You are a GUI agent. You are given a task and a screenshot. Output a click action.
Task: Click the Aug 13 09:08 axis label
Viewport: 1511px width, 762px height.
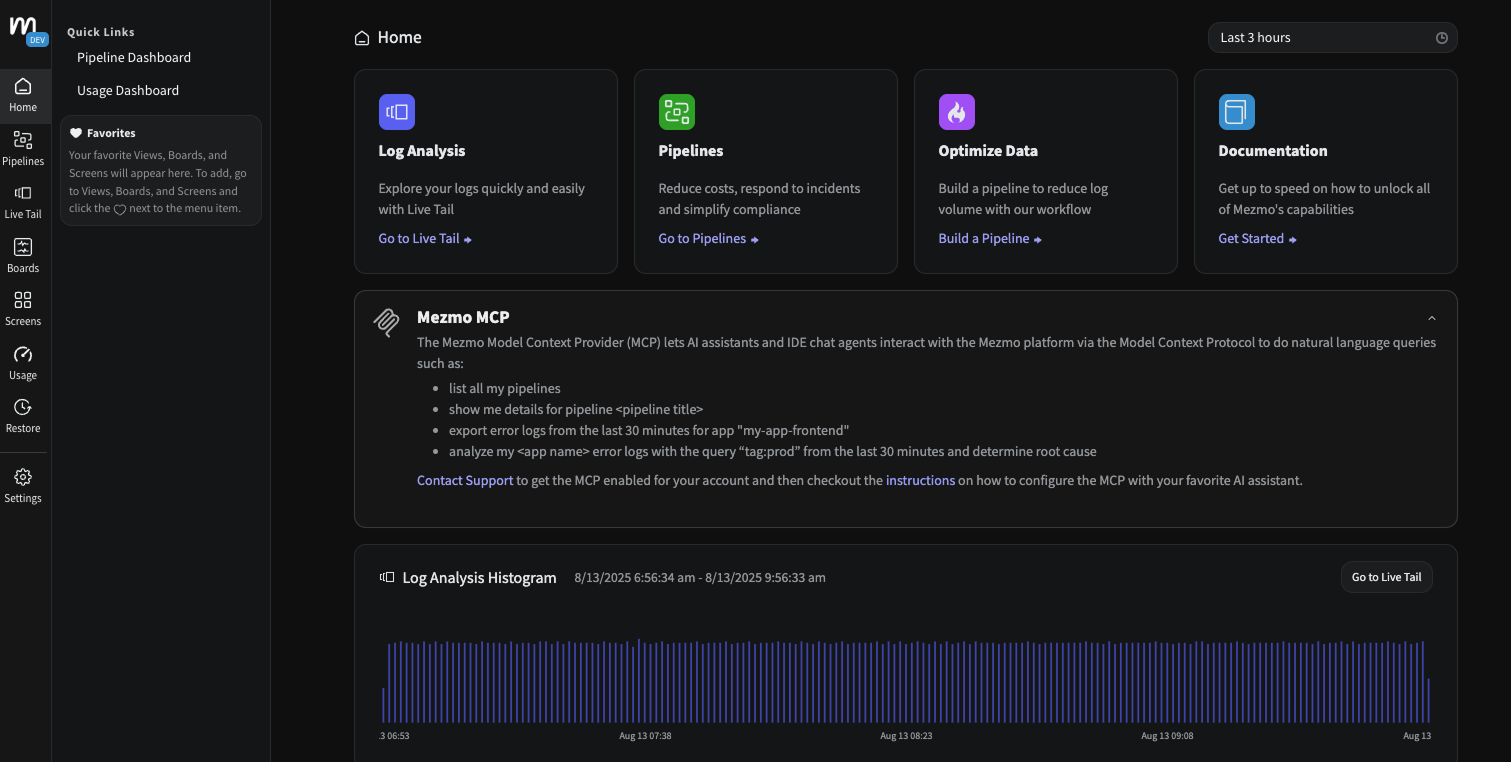[x=1167, y=735]
